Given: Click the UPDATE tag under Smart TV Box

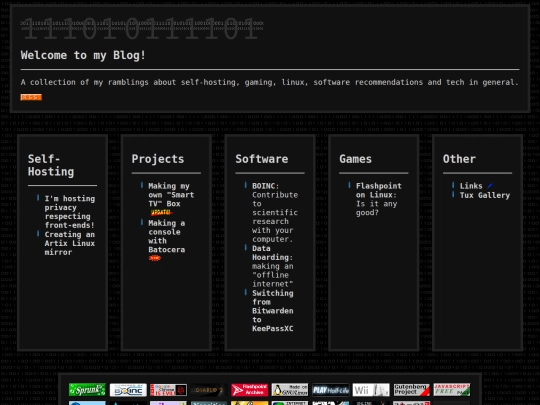Looking at the screenshot, I should [161, 213].
